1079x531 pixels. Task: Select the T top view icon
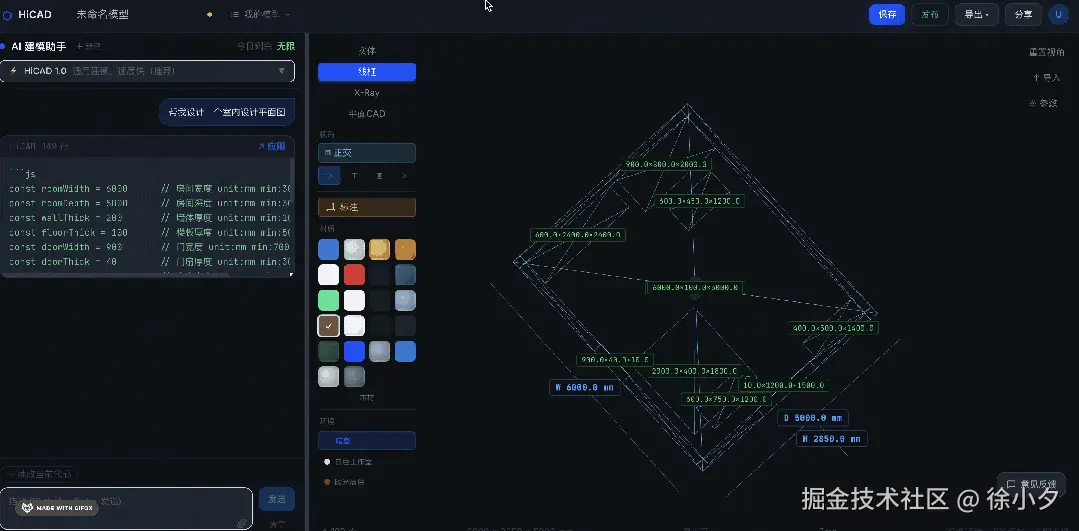tap(354, 175)
